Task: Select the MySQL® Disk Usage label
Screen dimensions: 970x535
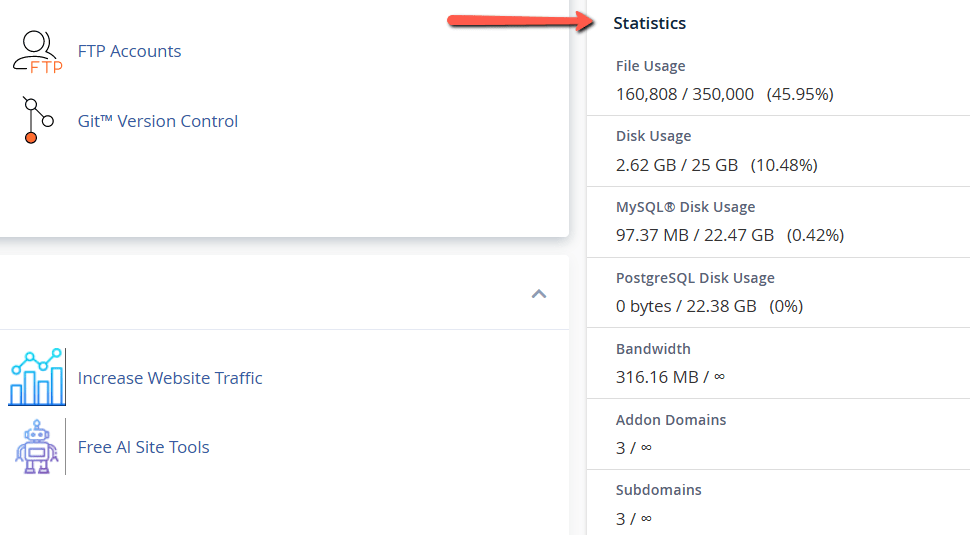Action: click(686, 207)
